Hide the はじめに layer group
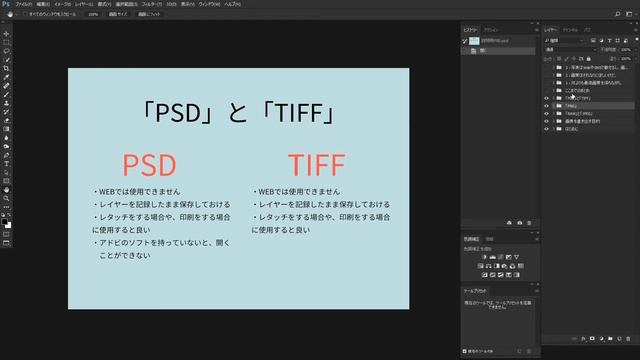The height and width of the screenshot is (360, 640). tap(547, 129)
